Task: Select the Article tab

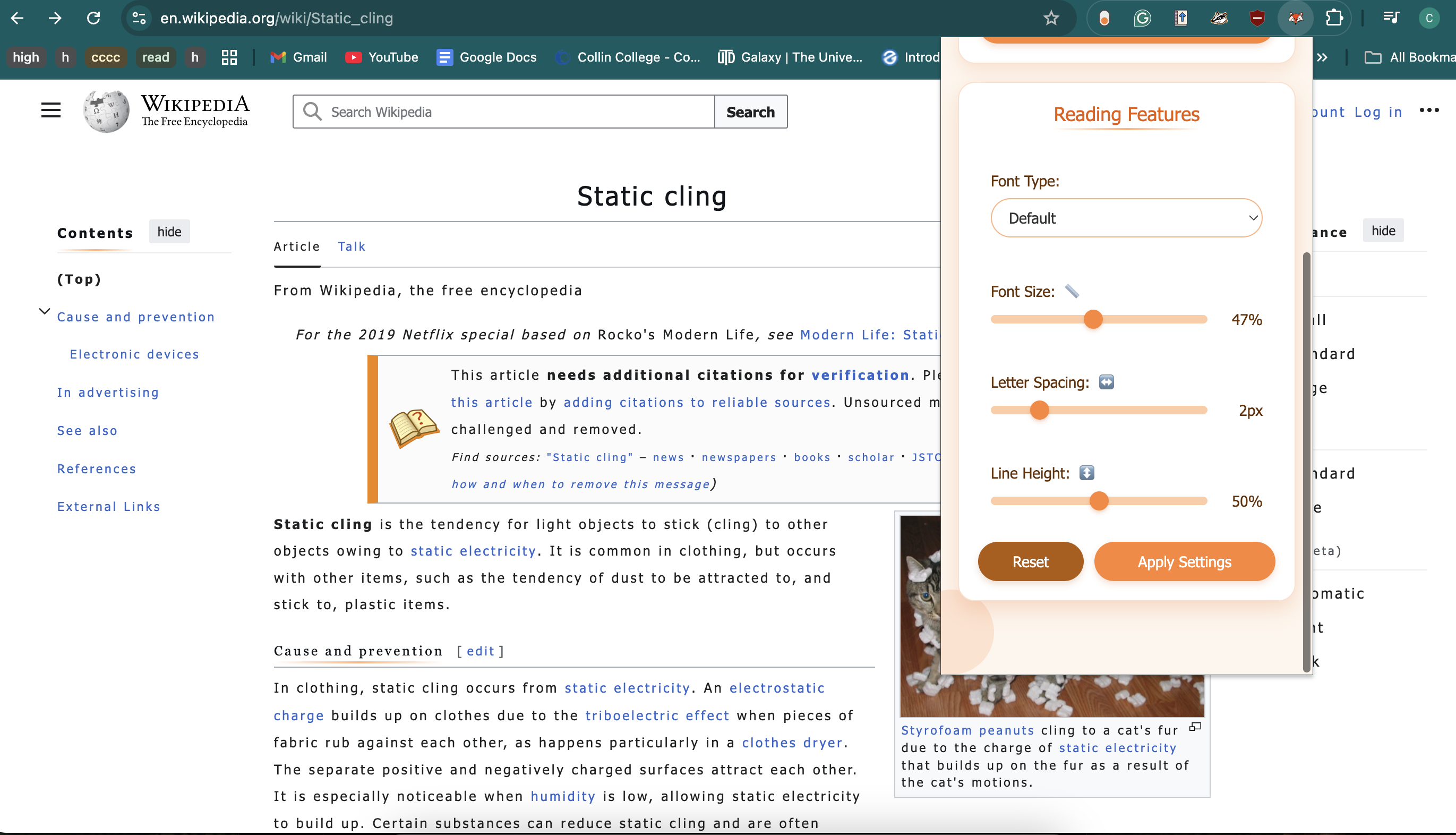Action: 296,246
